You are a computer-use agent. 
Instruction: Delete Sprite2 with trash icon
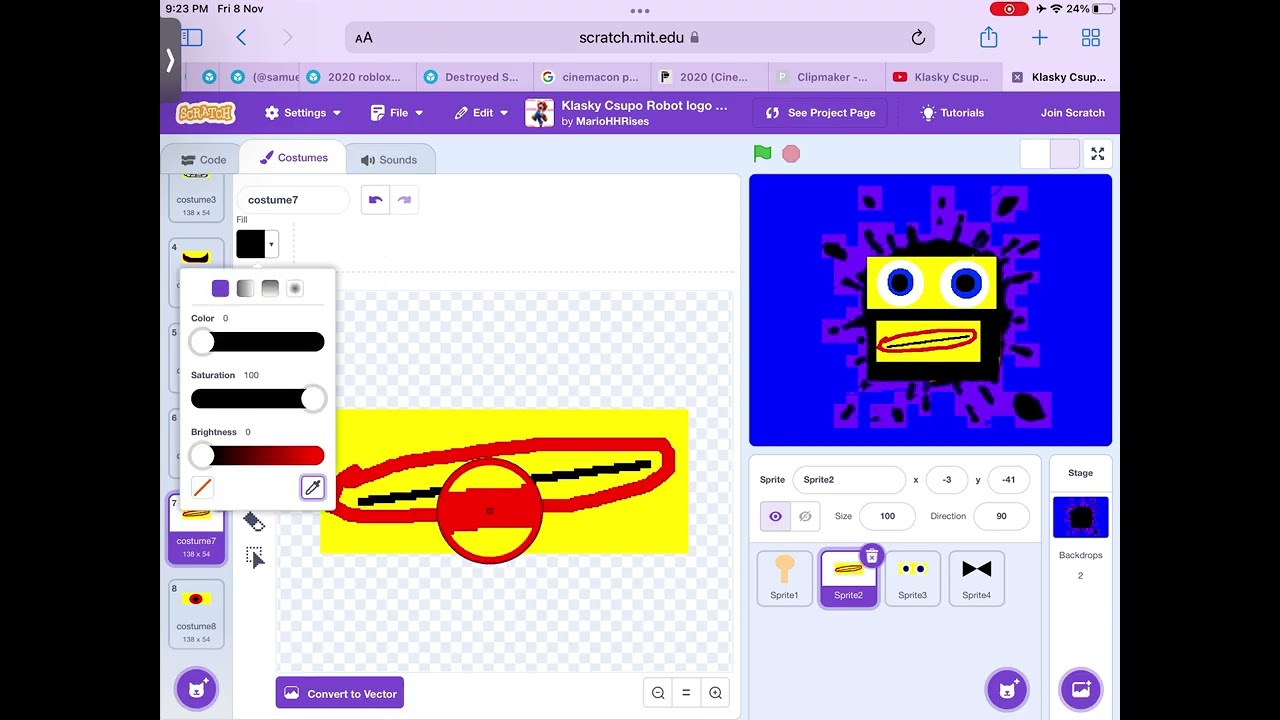click(872, 556)
